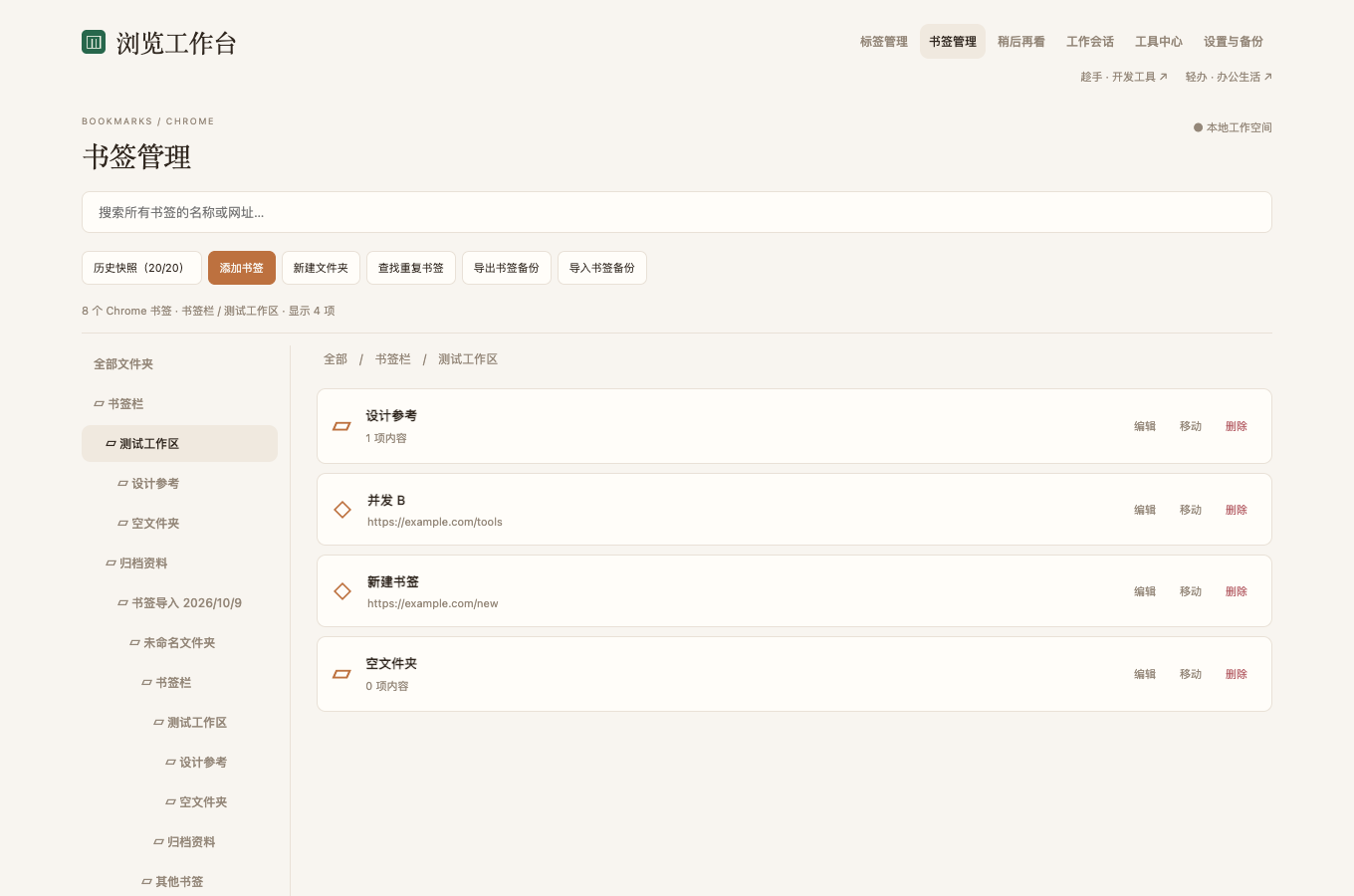This screenshot has width=1354, height=896.
Task: Open the 工具中心 tab
Action: 1159,42
